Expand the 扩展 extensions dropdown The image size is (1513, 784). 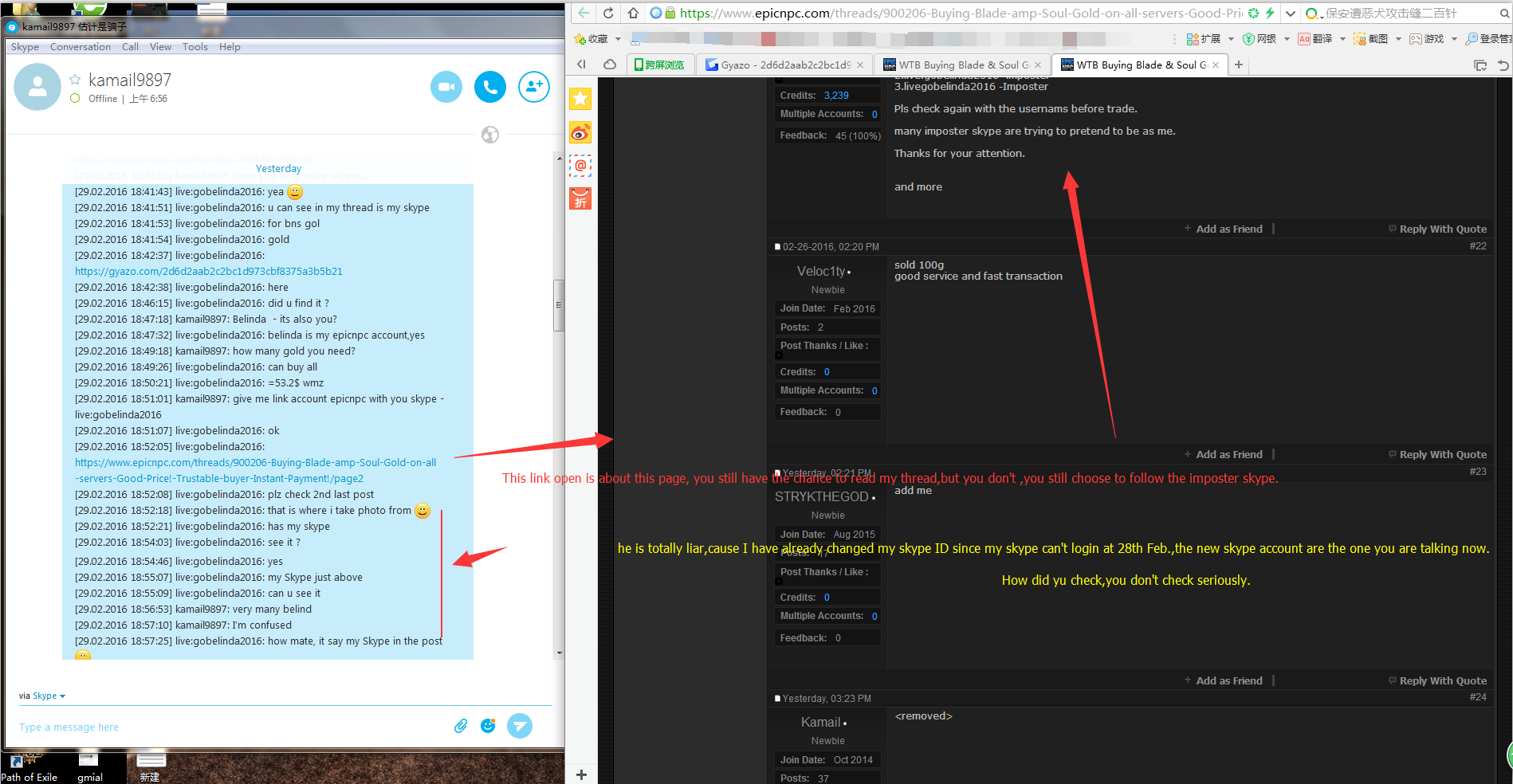coord(1231,39)
